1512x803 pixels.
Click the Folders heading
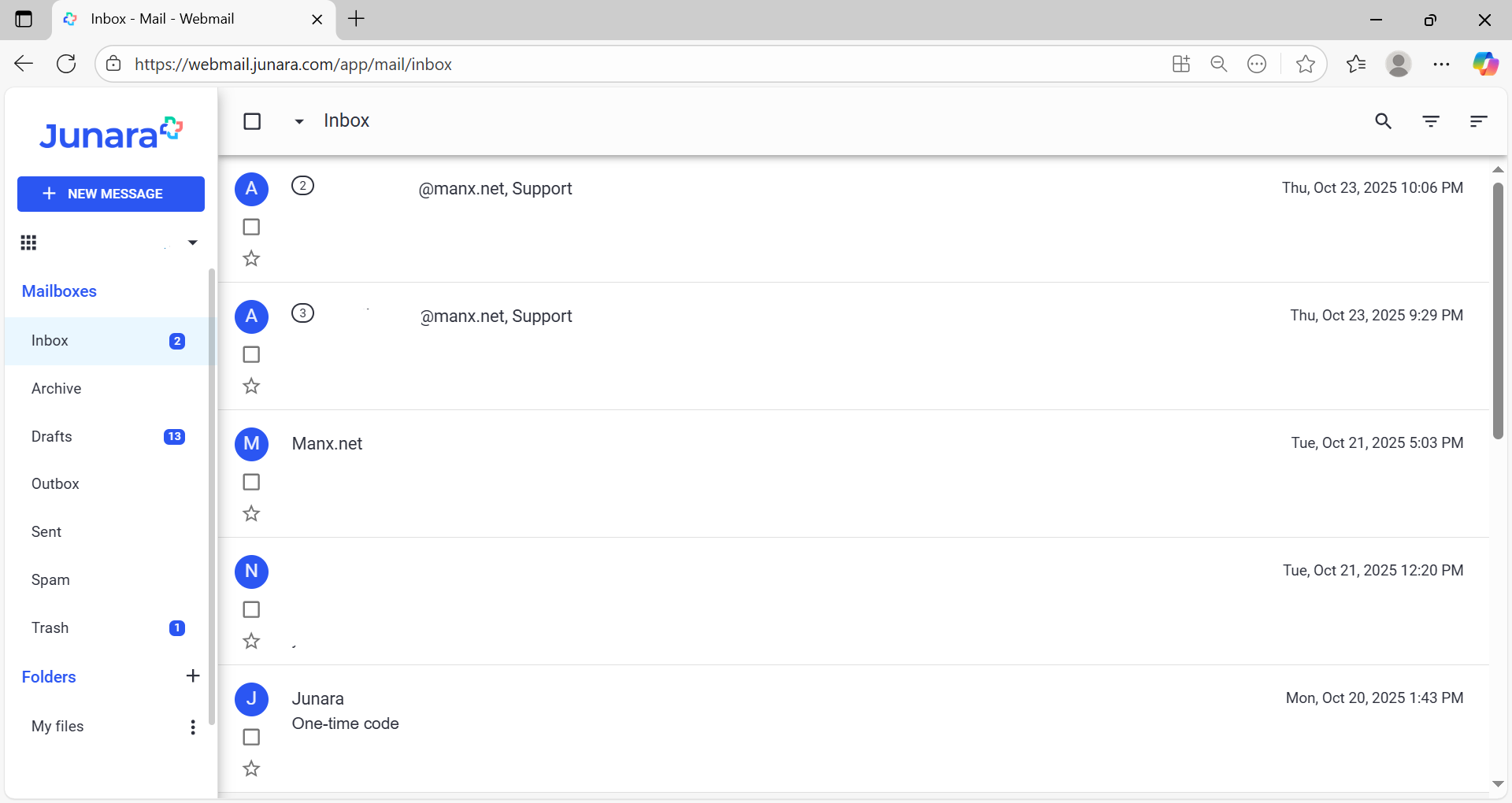coord(49,677)
